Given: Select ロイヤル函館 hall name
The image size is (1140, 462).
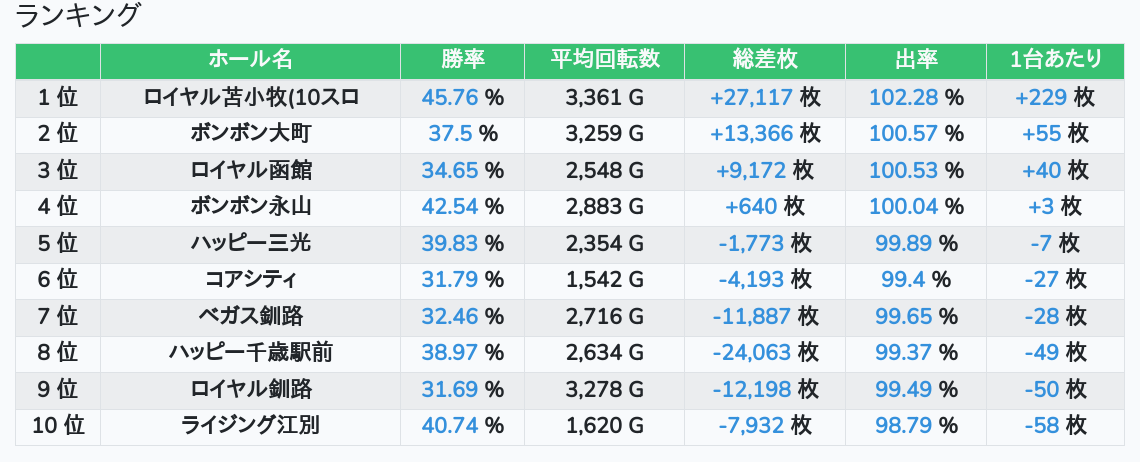Looking at the screenshot, I should 250,170.
